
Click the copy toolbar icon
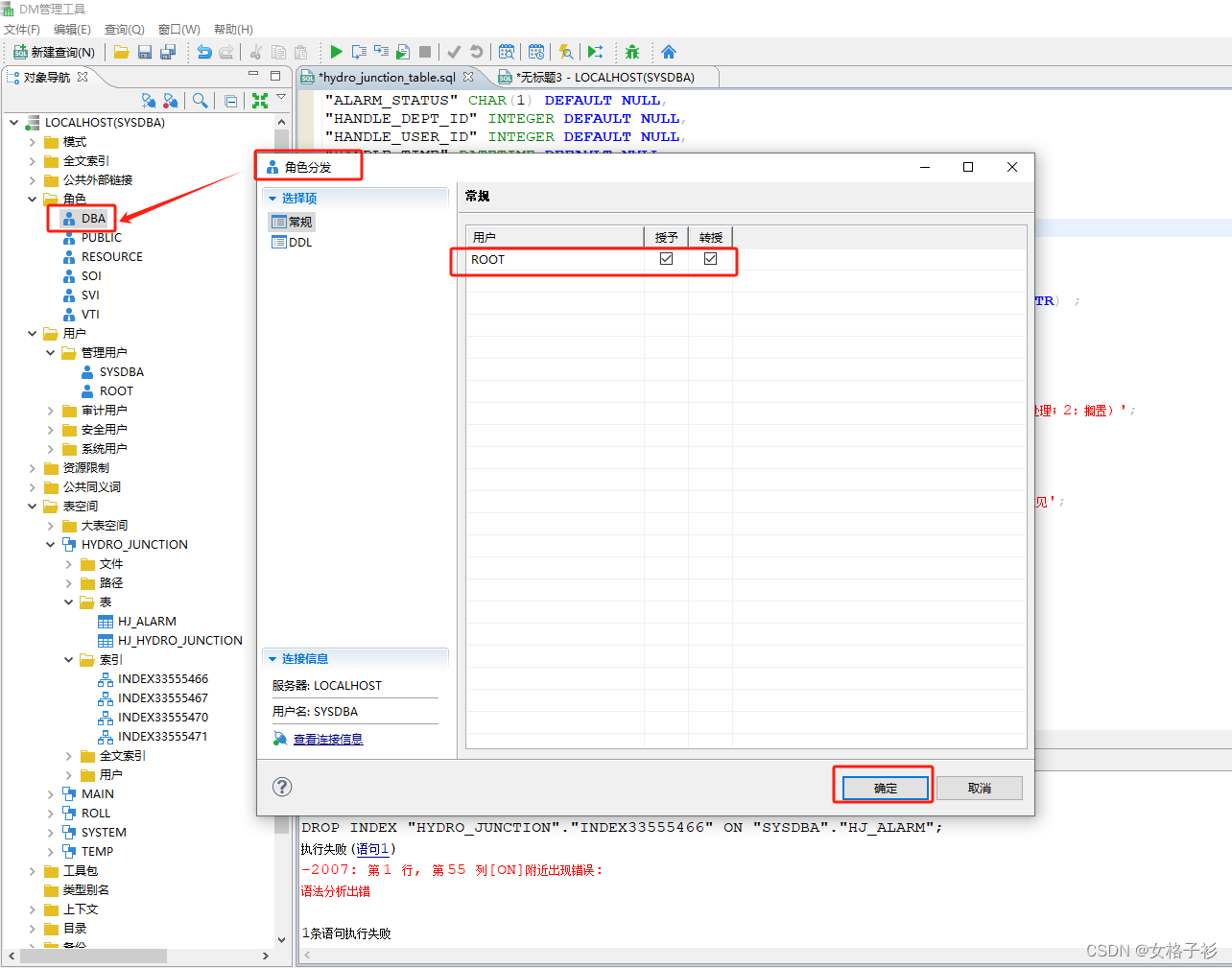(x=278, y=52)
